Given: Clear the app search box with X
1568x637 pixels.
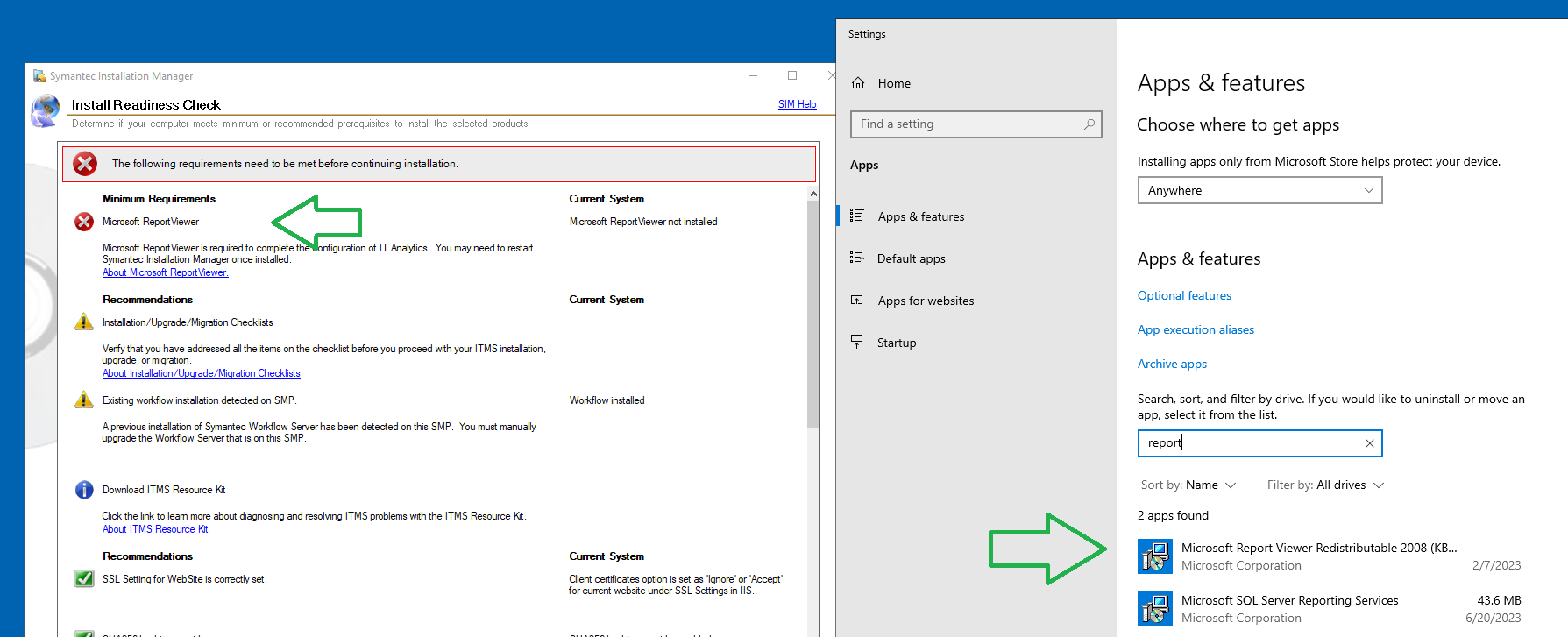Looking at the screenshot, I should pos(1369,443).
